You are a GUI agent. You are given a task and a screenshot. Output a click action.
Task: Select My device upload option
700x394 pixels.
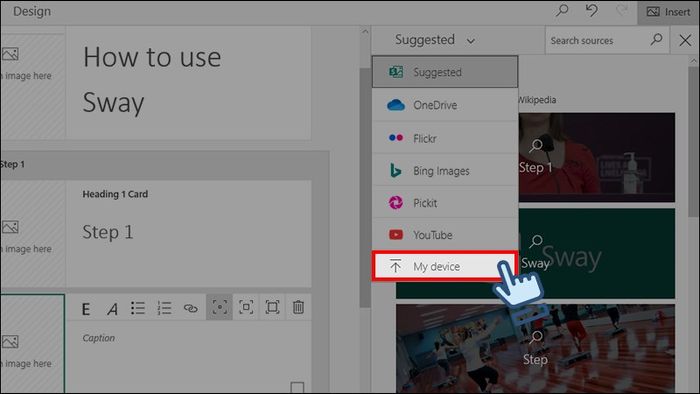tap(445, 266)
